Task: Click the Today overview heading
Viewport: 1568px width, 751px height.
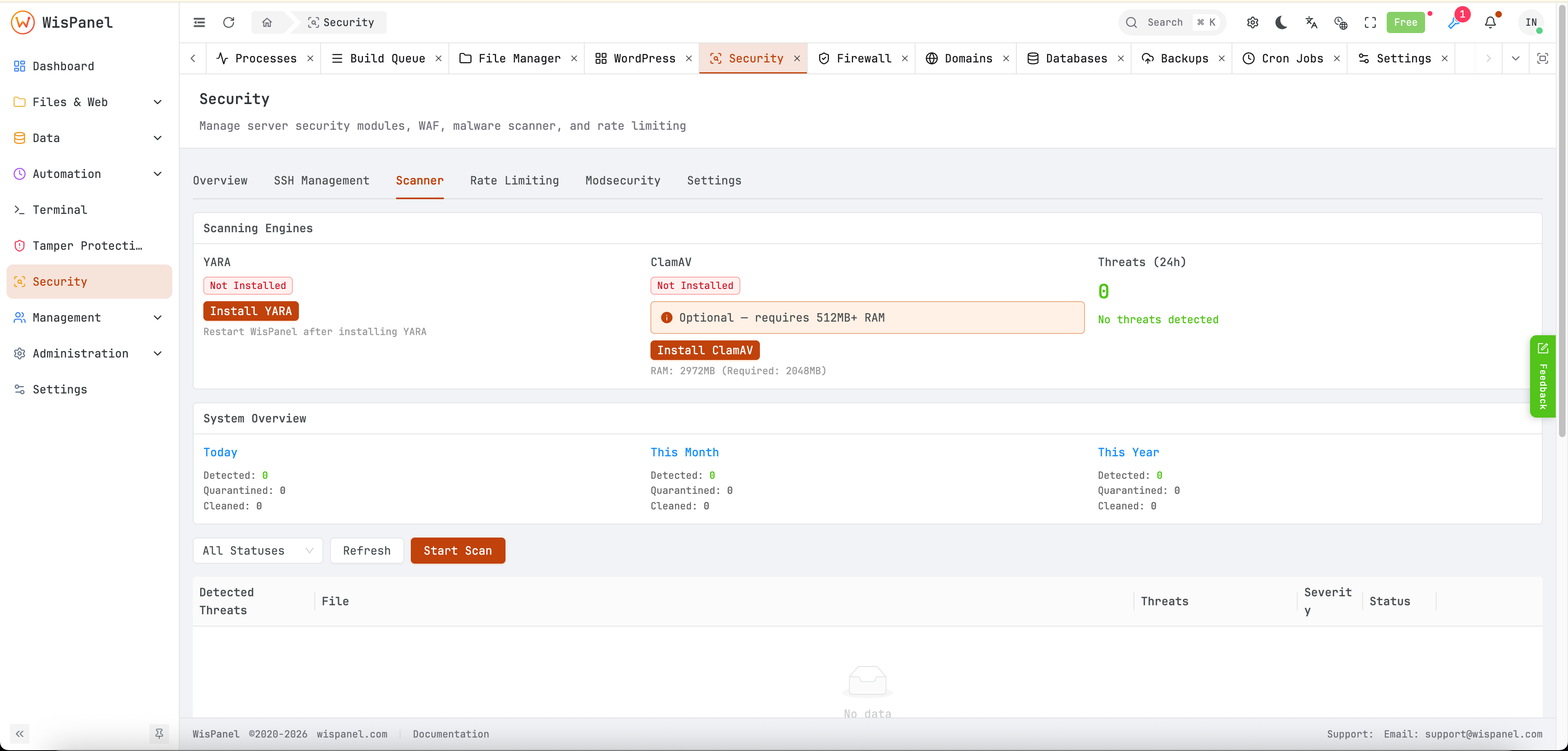Action: click(220, 452)
